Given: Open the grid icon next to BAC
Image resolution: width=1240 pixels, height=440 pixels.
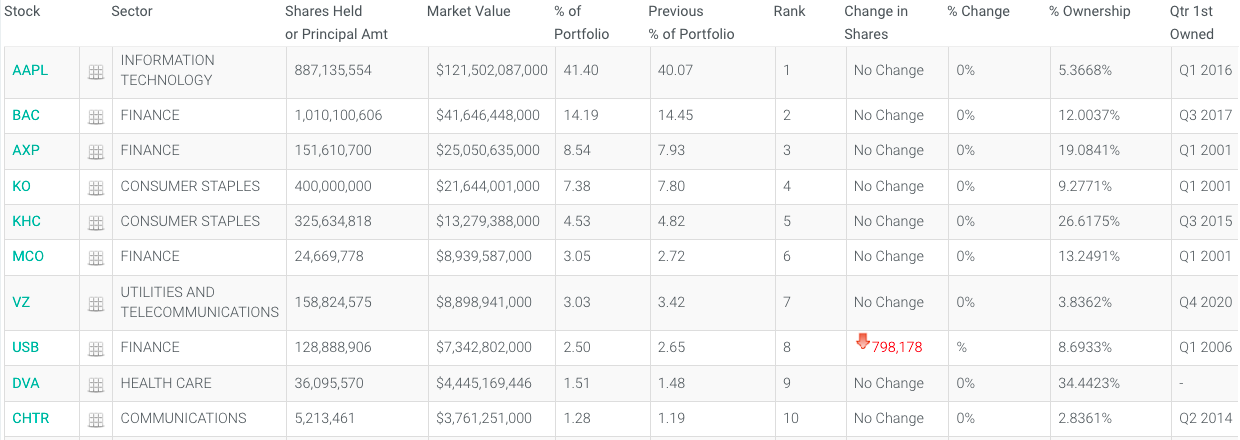Looking at the screenshot, I should click(96, 117).
